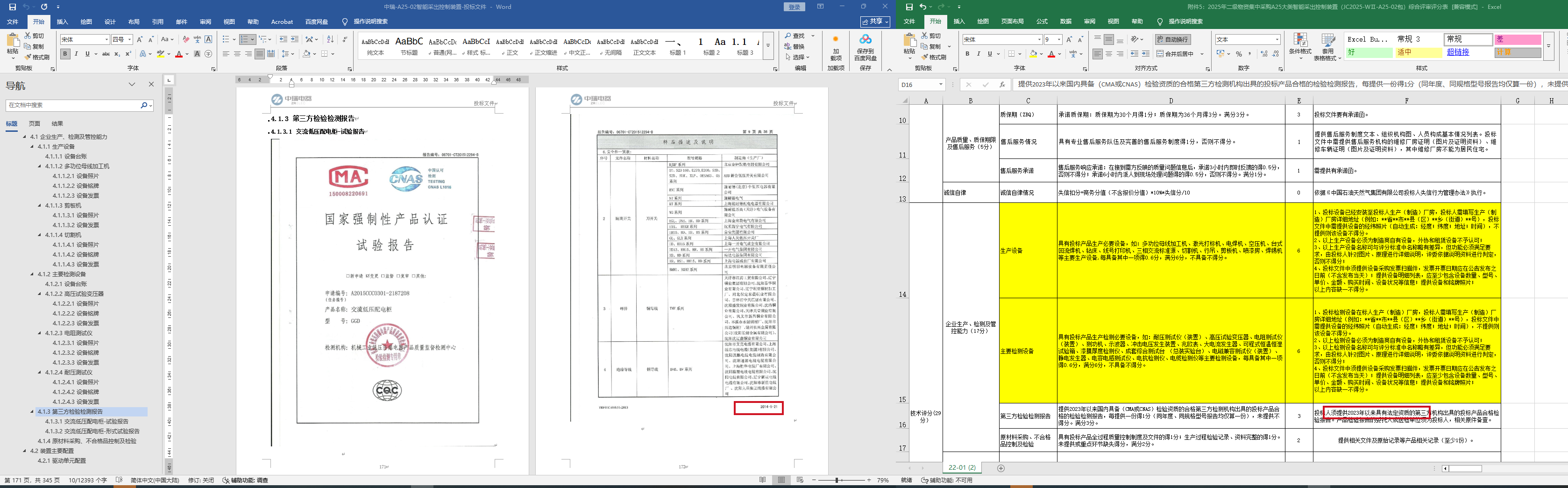Toggle Underline in the Word ribbon

(88, 54)
